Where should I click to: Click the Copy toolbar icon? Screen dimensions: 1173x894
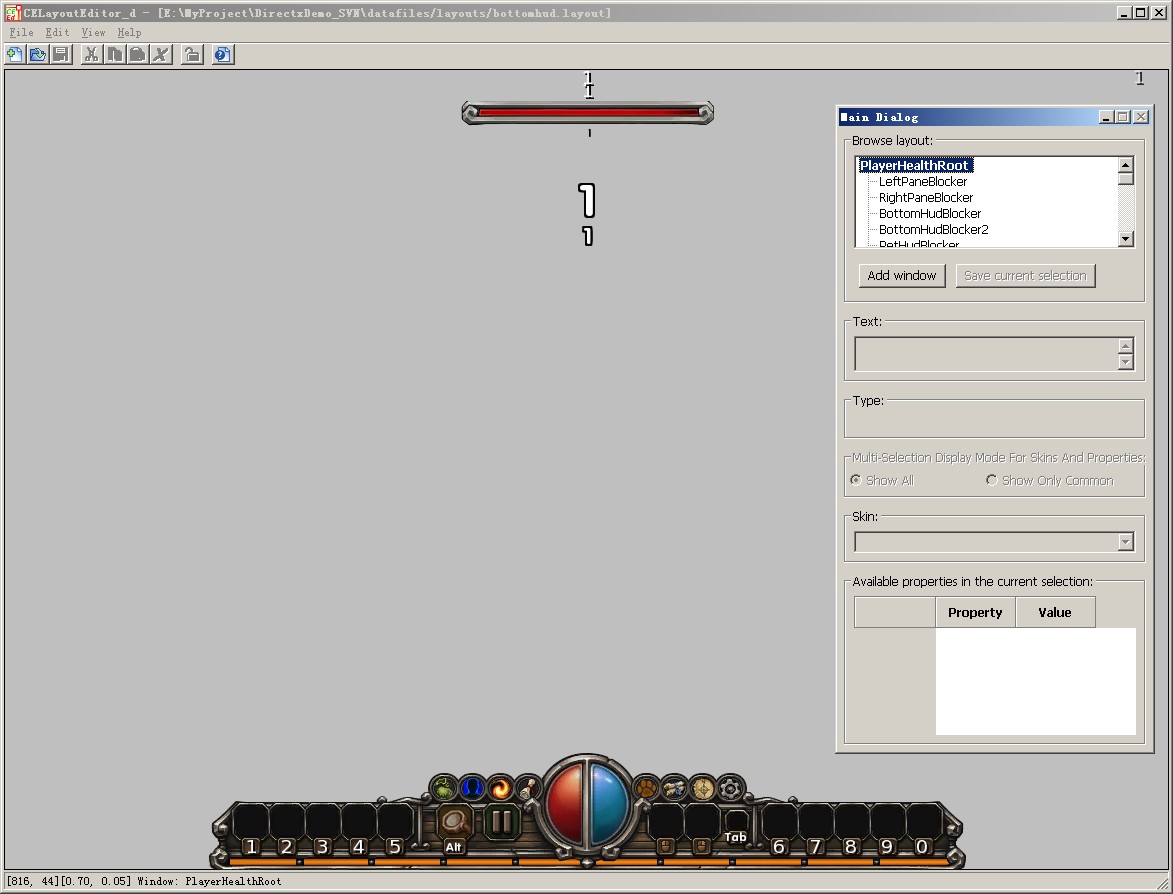114,55
